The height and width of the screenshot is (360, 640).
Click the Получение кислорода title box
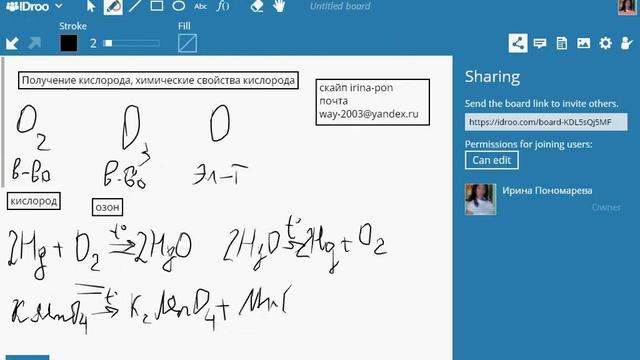click(x=158, y=80)
